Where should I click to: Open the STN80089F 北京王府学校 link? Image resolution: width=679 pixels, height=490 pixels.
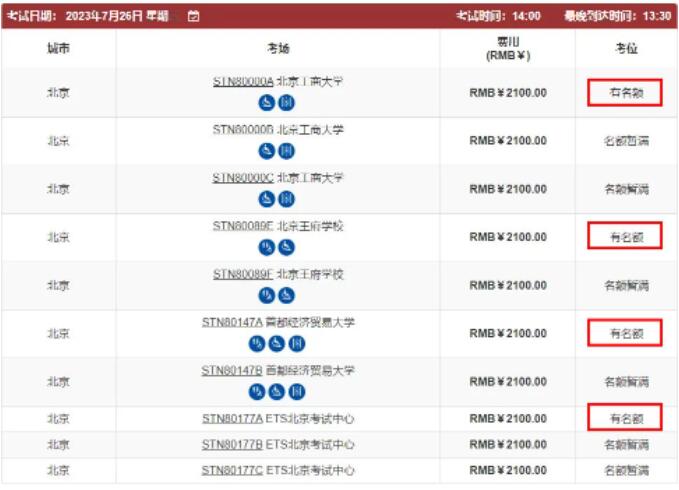278,274
